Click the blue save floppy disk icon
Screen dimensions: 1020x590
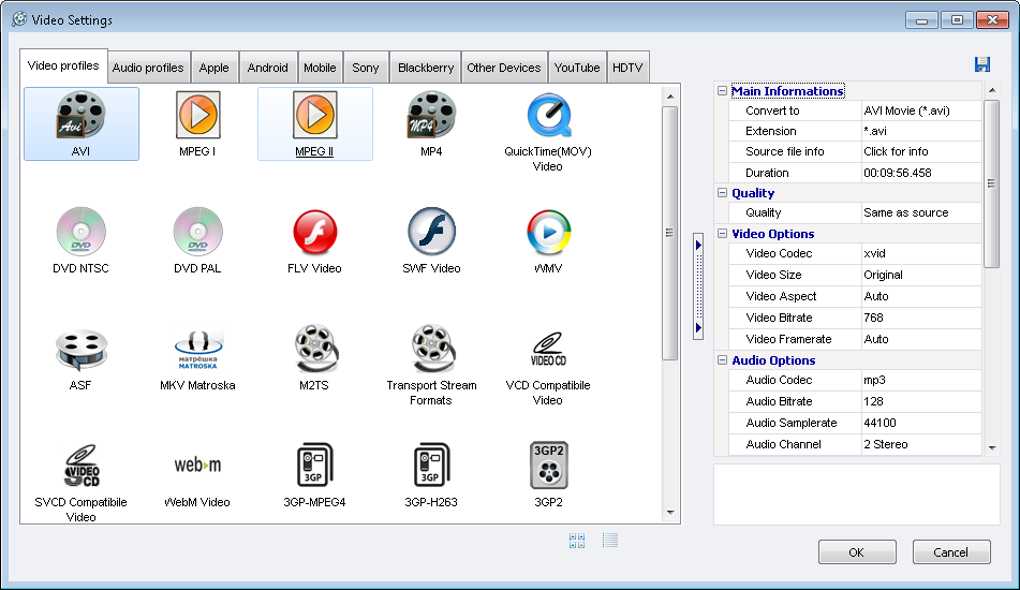point(982,64)
